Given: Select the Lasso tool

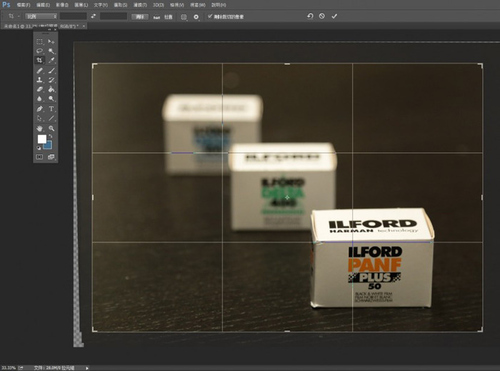Looking at the screenshot, I should click(x=40, y=51).
